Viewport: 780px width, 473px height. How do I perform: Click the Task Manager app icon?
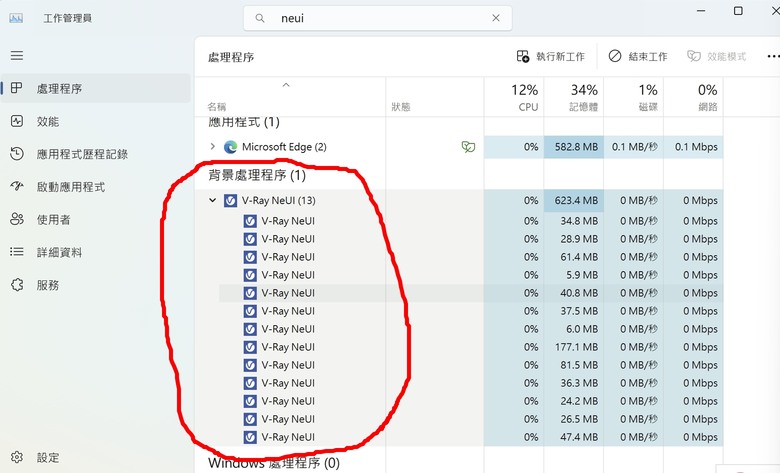[x=16, y=18]
